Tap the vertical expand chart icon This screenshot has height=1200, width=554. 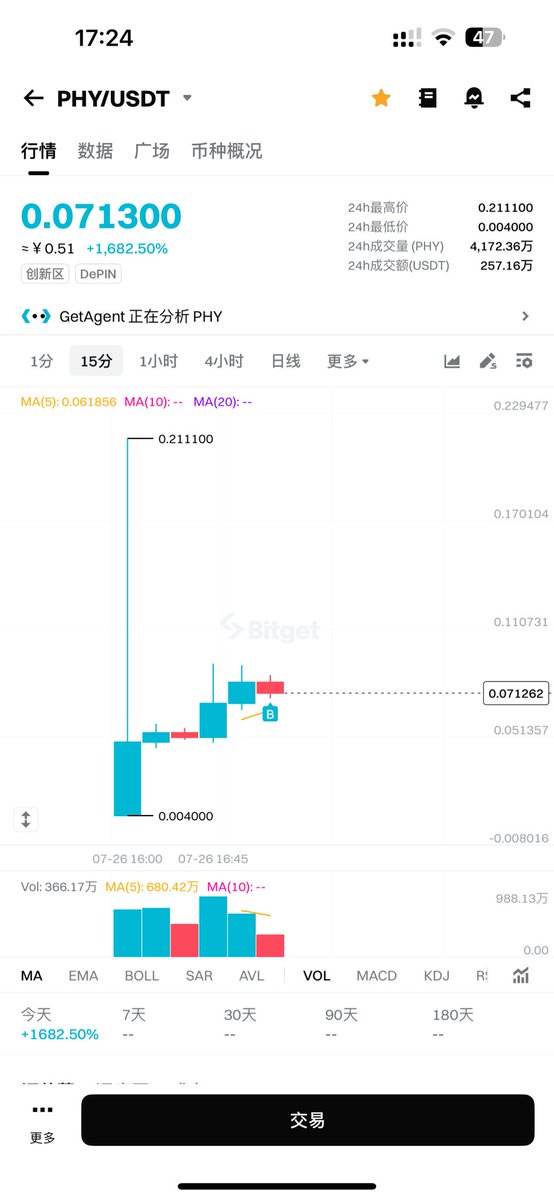pyautogui.click(x=27, y=819)
